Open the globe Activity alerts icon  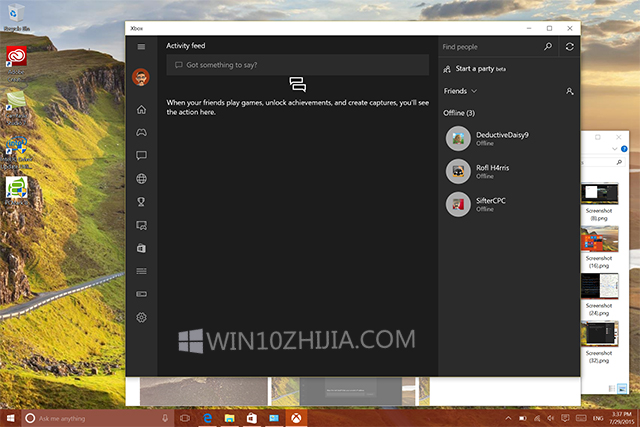[141, 178]
